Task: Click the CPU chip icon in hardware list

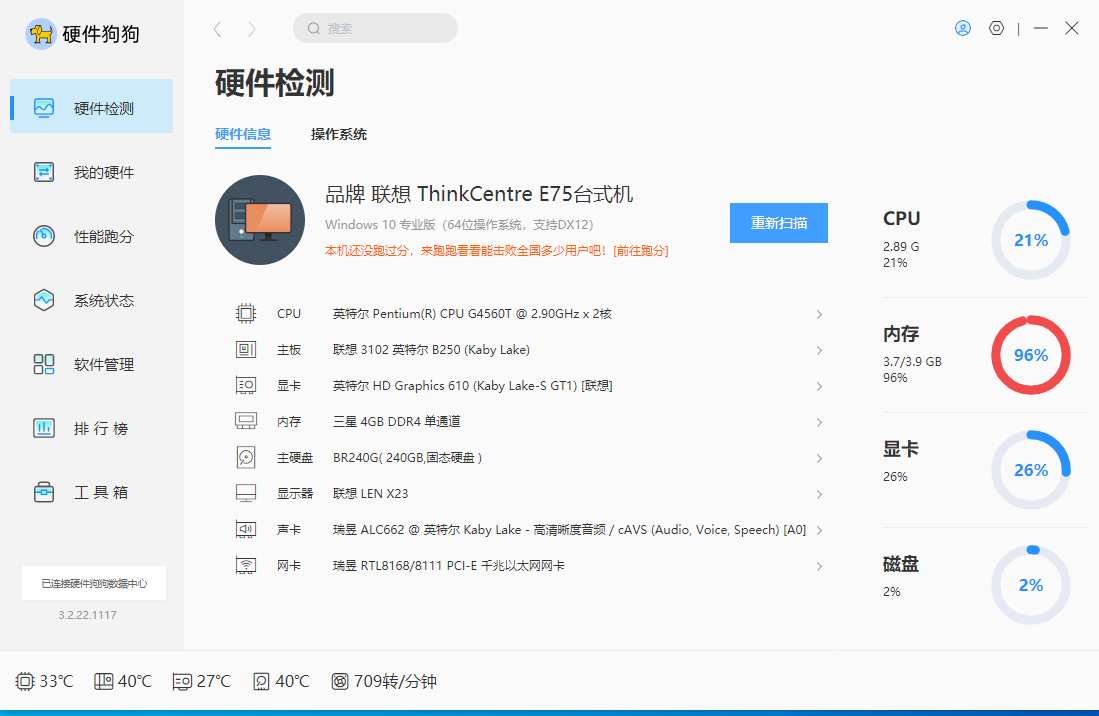Action: (x=246, y=313)
